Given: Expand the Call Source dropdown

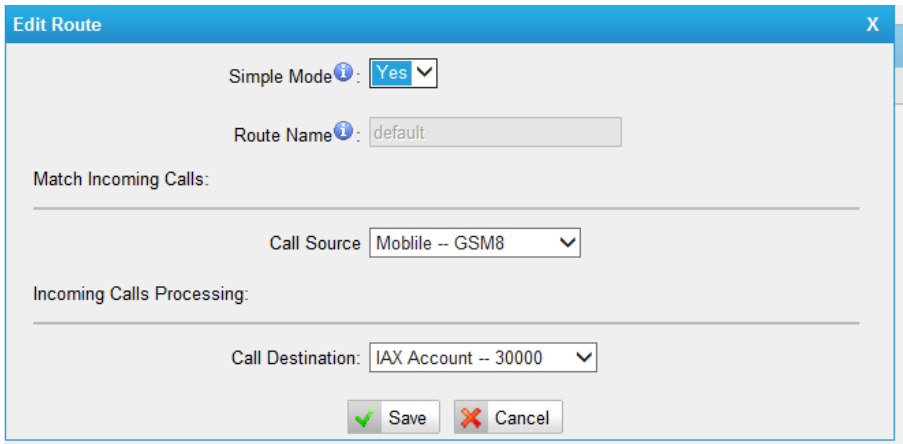Looking at the screenshot, I should pyautogui.click(x=474, y=242).
